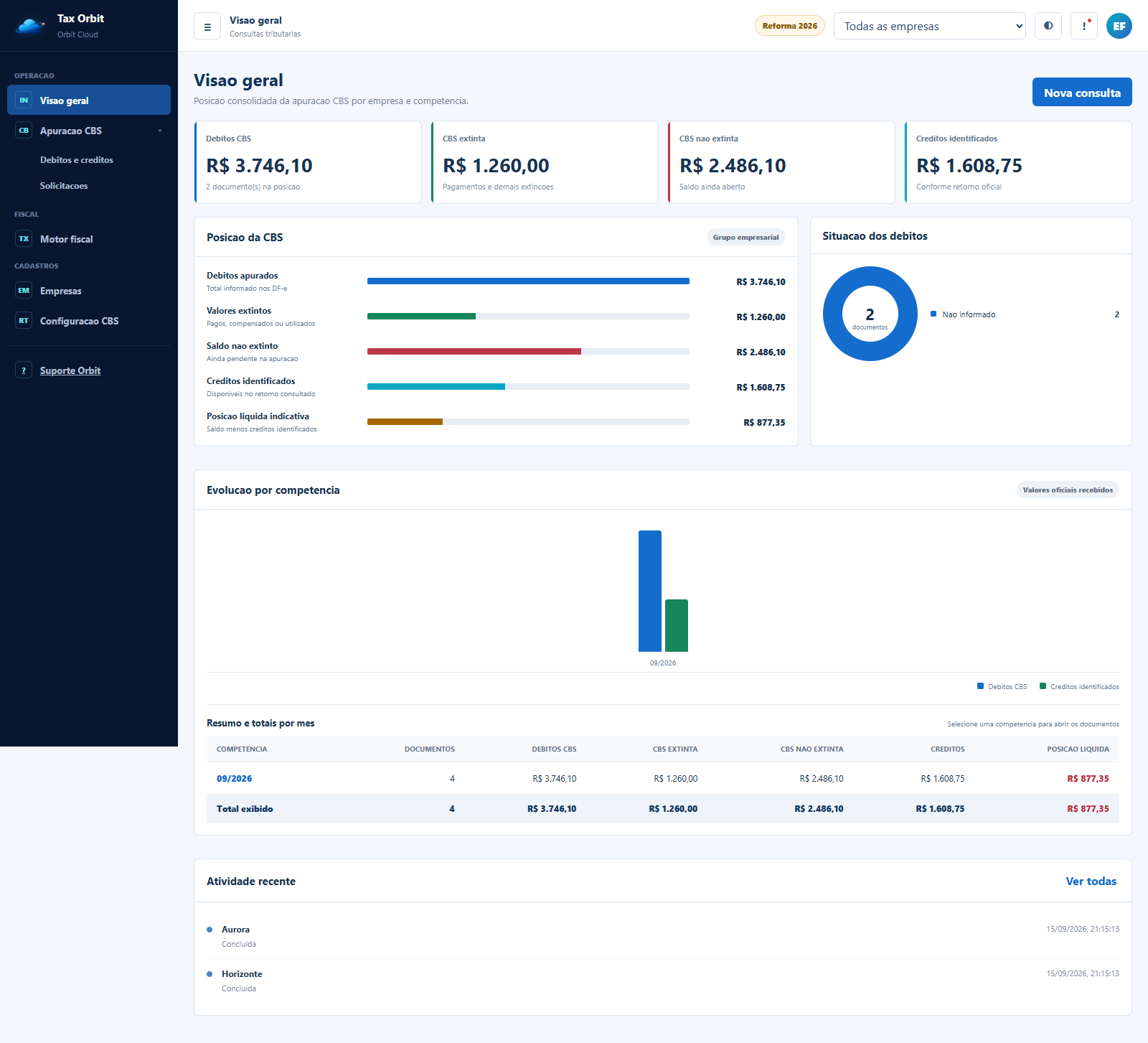The image size is (1148, 1043).
Task: Click the blue Debitos CBS chart bar
Action: [x=650, y=591]
